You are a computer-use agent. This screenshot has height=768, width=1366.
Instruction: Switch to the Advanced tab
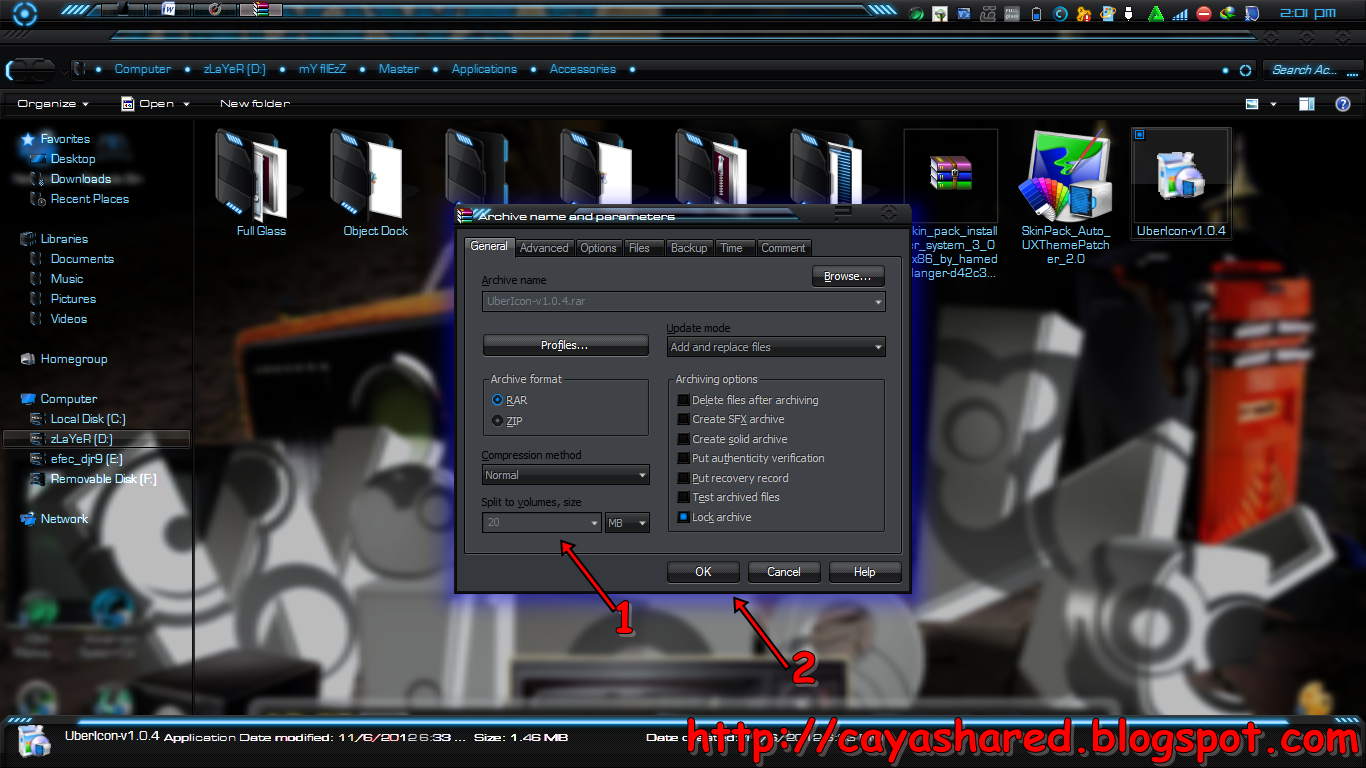[x=544, y=248]
